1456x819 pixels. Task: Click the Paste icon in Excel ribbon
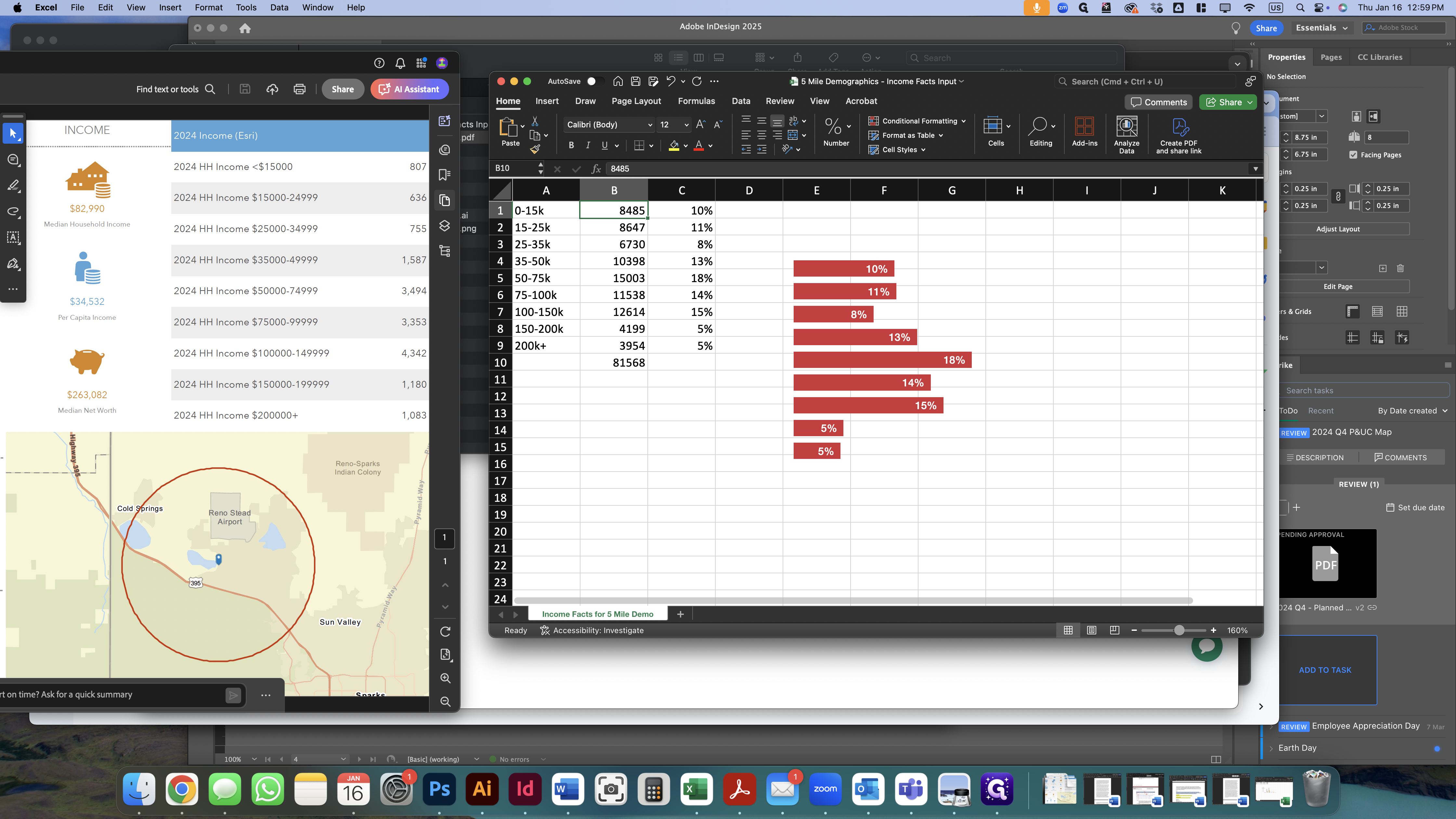pyautogui.click(x=508, y=128)
